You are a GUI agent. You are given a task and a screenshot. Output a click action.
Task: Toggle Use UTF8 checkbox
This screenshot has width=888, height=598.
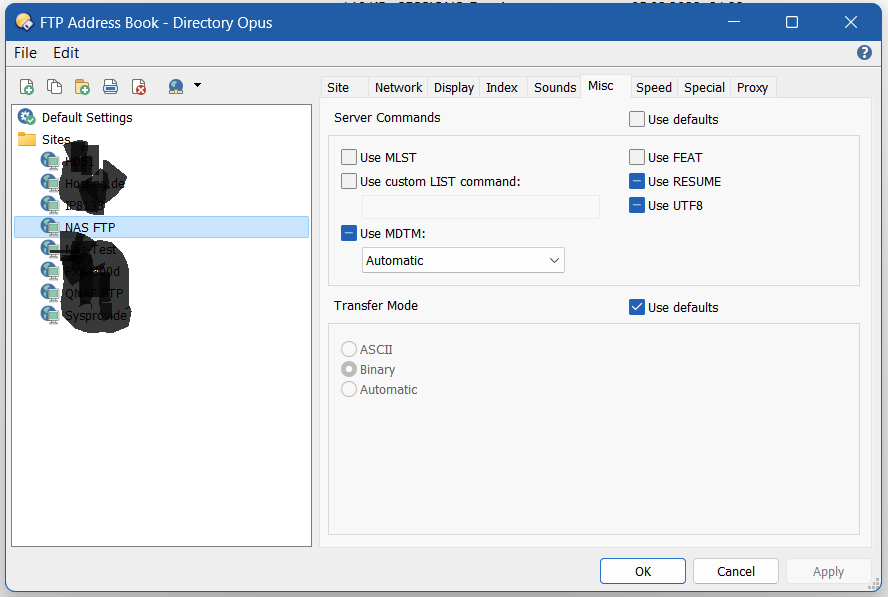point(637,205)
